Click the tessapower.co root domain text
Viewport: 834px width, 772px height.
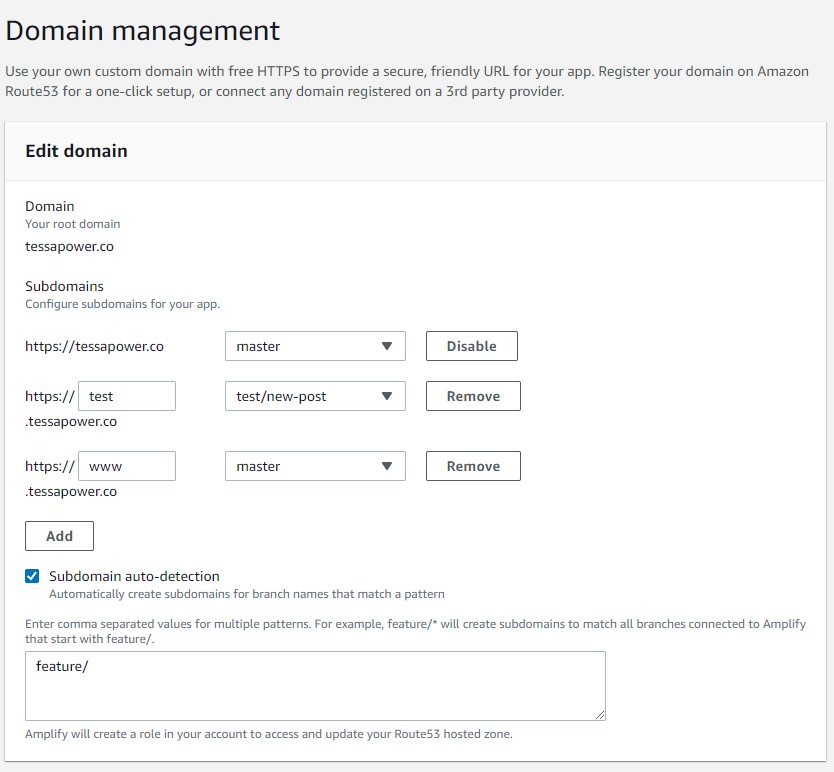tap(68, 246)
